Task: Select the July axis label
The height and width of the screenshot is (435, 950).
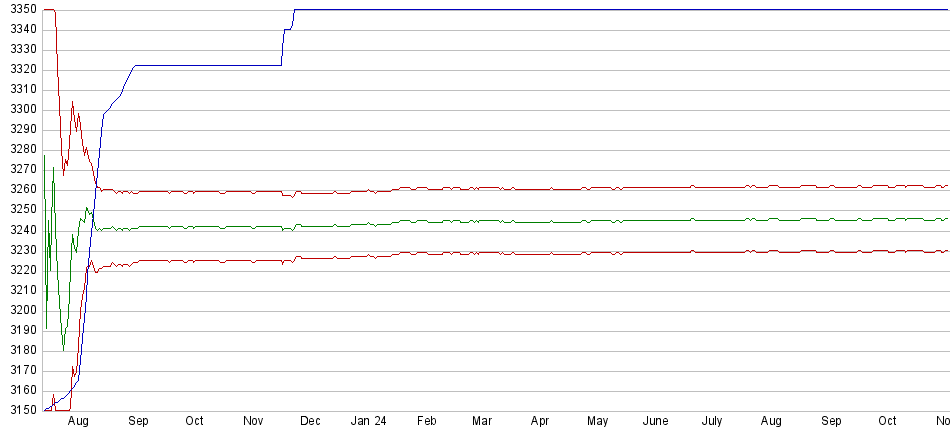Action: click(x=713, y=422)
